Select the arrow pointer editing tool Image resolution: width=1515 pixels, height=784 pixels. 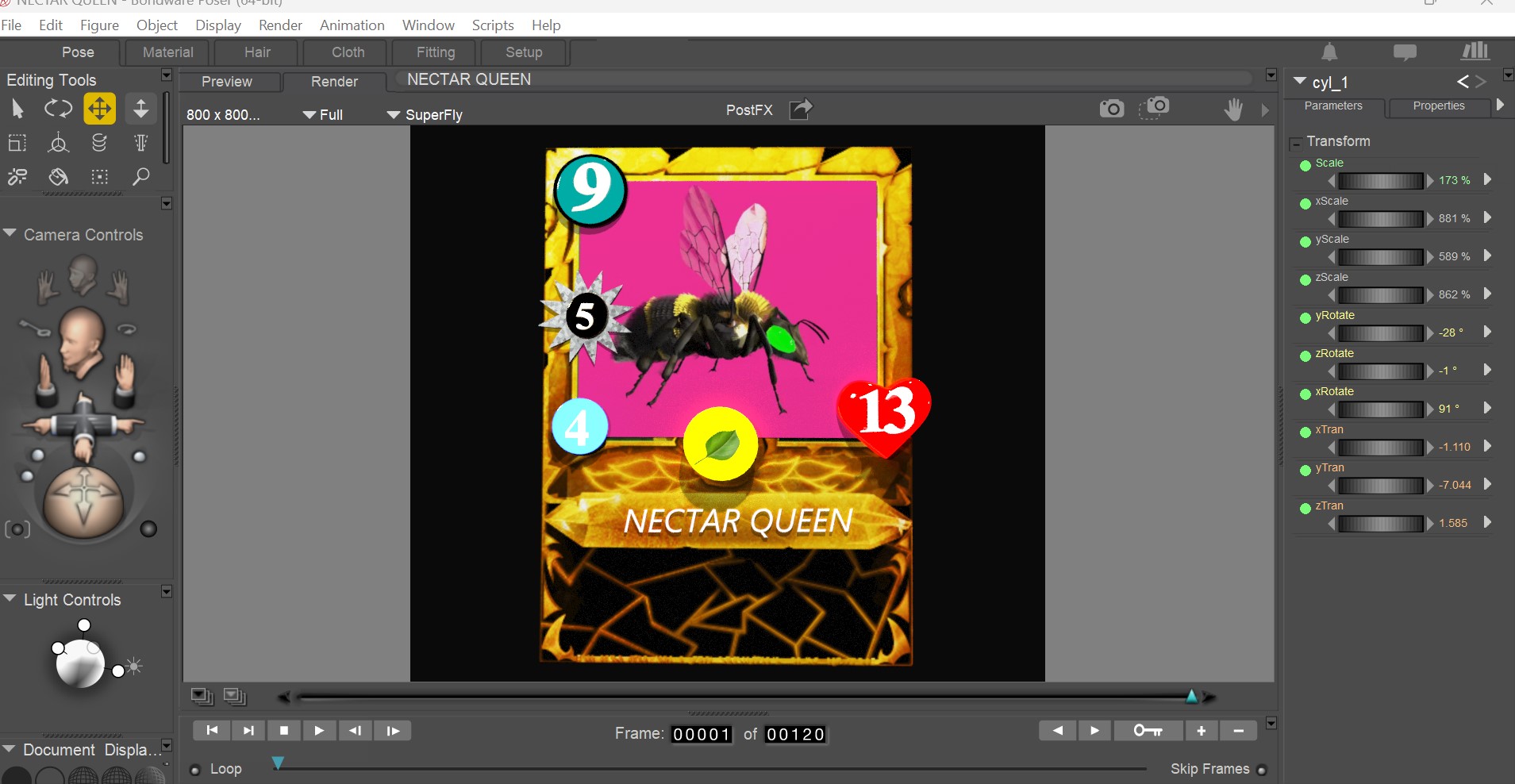click(x=17, y=109)
